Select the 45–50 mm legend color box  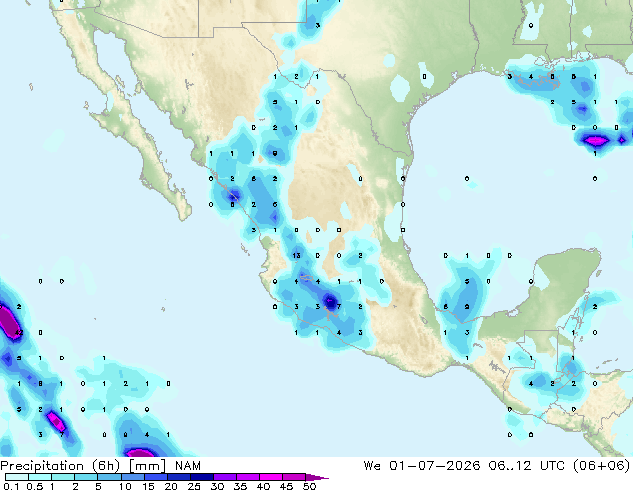(294, 477)
